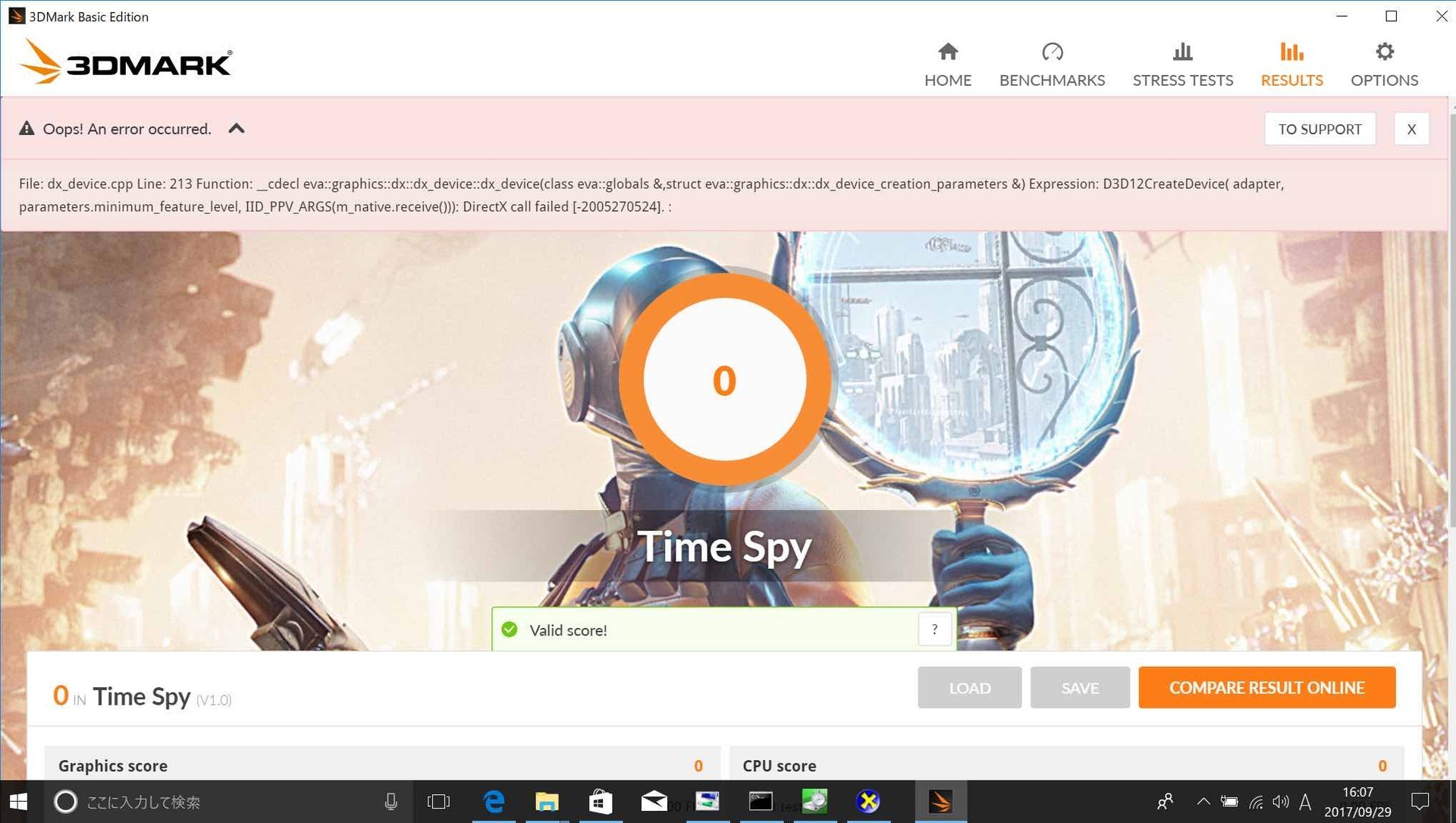Click the IME input mode A indicator
The width and height of the screenshot is (1456, 823).
click(1305, 801)
